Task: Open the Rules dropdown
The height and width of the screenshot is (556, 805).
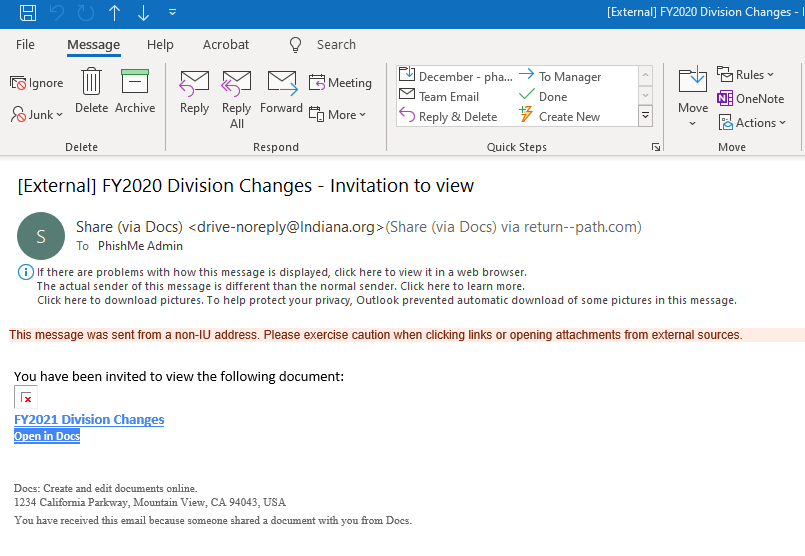Action: [x=745, y=74]
